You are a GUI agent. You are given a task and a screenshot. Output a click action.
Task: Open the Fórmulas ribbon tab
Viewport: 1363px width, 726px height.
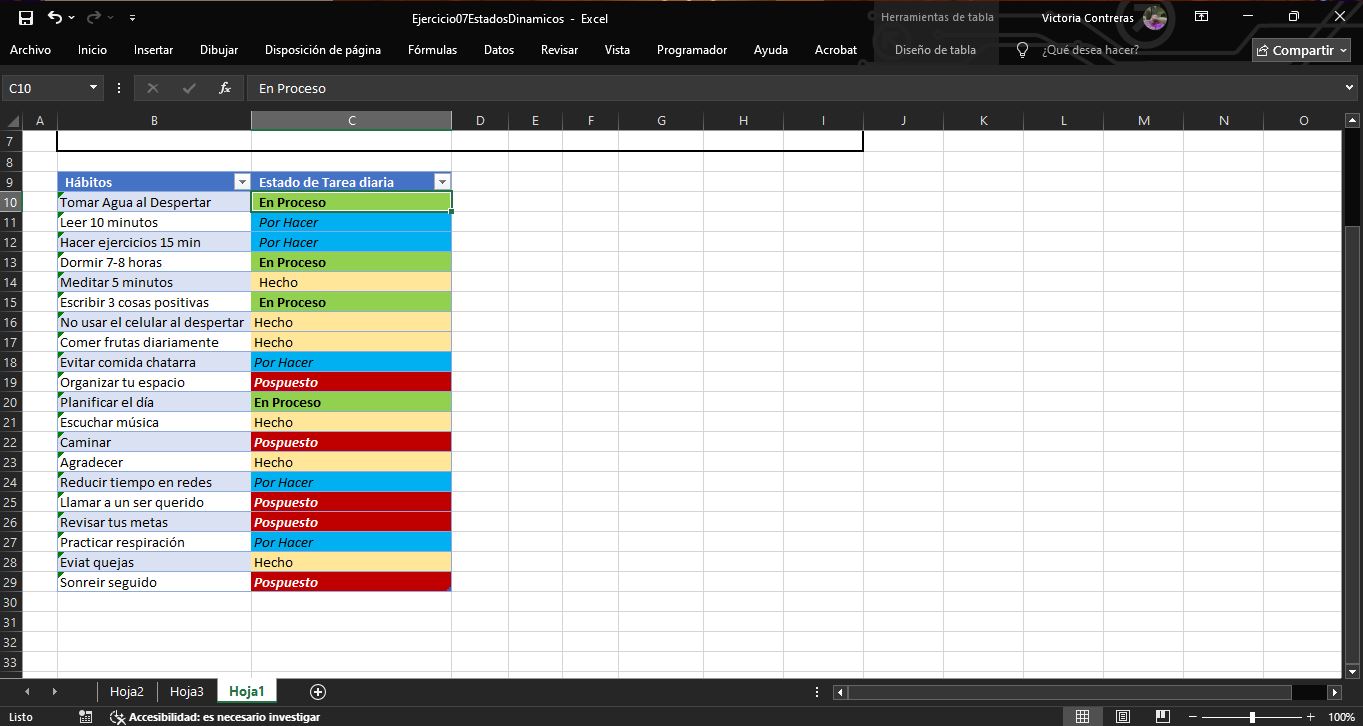click(x=432, y=50)
